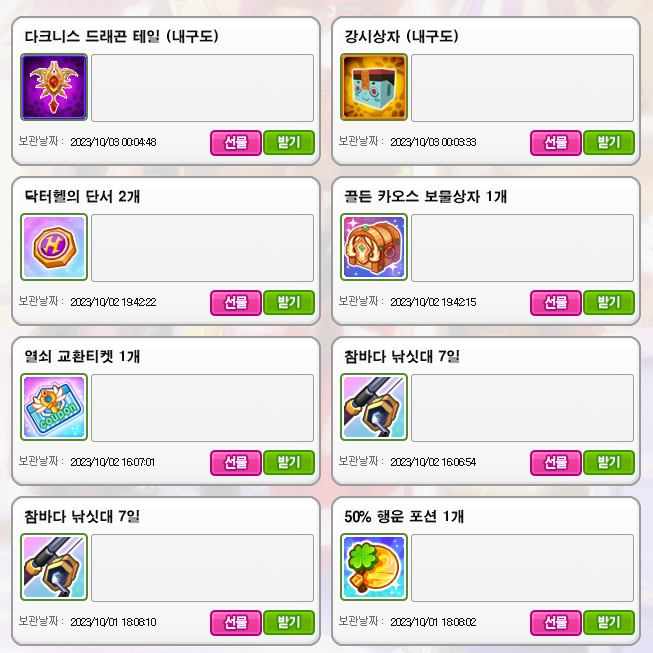Gift the 참바다 낚싯대 stored 2023/10/02

556,463
